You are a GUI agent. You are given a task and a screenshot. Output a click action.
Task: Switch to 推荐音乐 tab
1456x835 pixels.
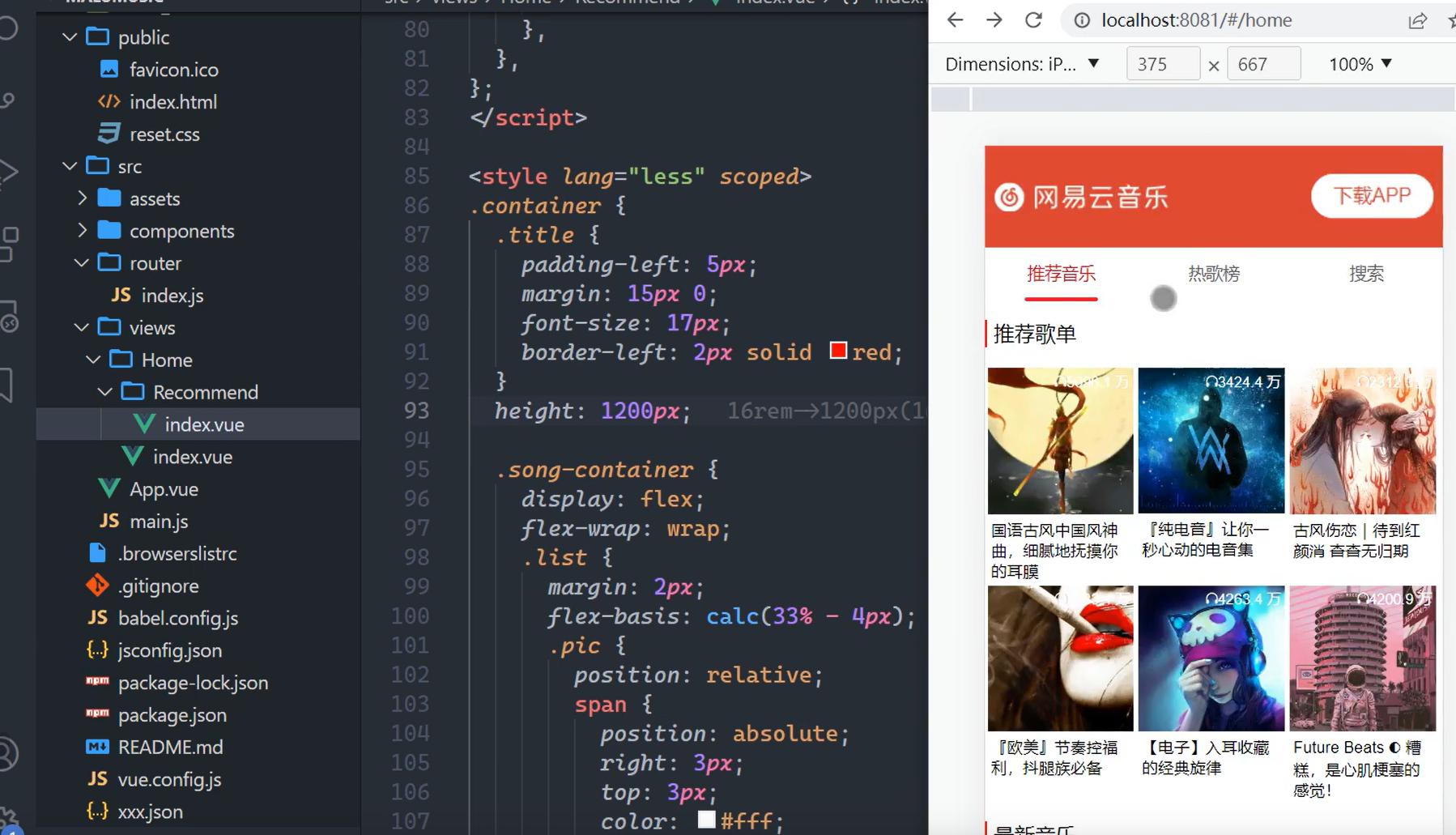point(1061,275)
